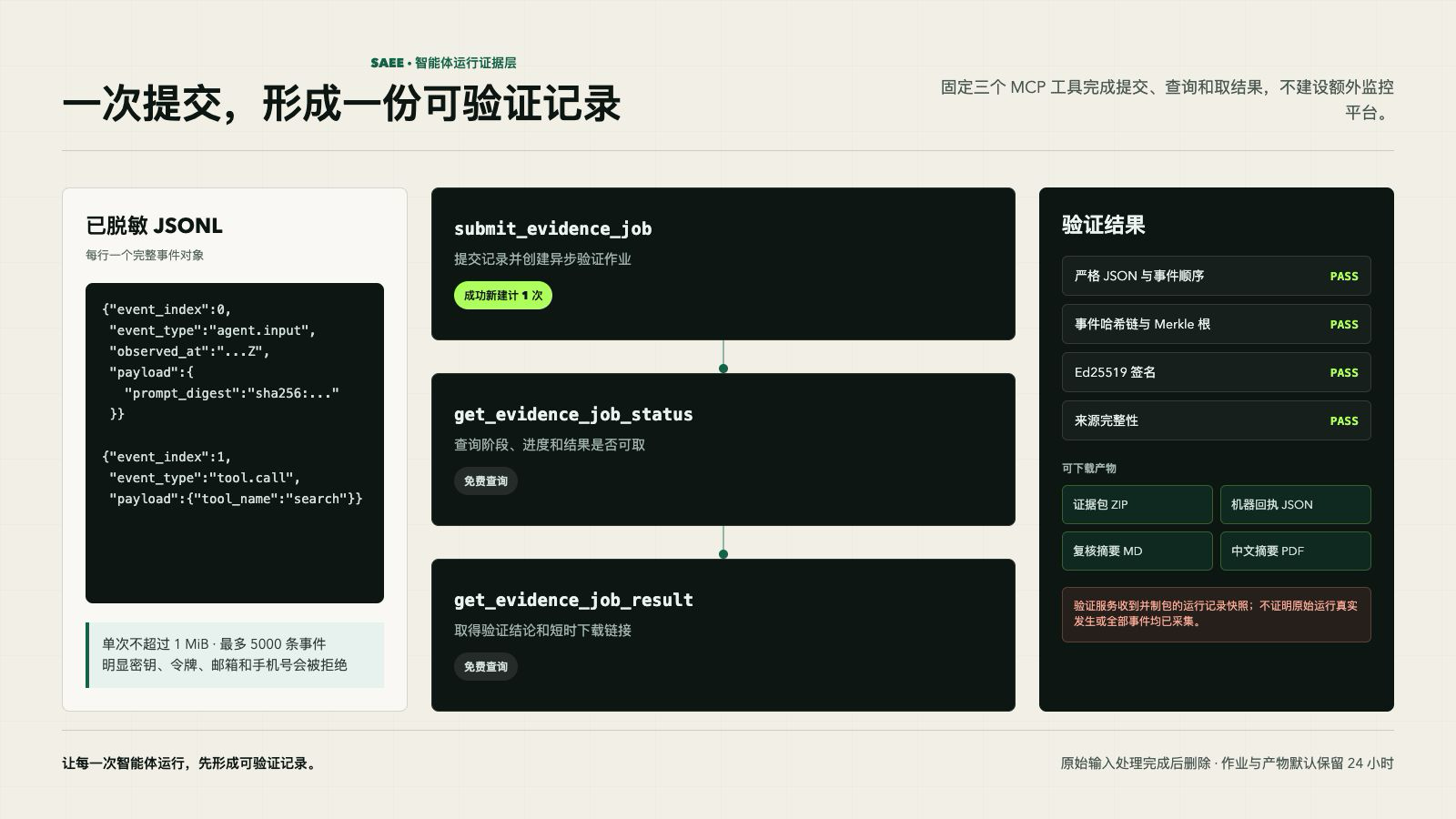Select the submit_evidence_job heading
The width and height of the screenshot is (1456, 819).
(553, 228)
